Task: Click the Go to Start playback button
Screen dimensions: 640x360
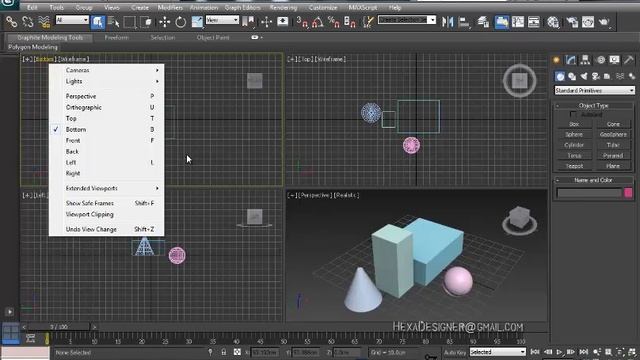Action: click(x=535, y=352)
